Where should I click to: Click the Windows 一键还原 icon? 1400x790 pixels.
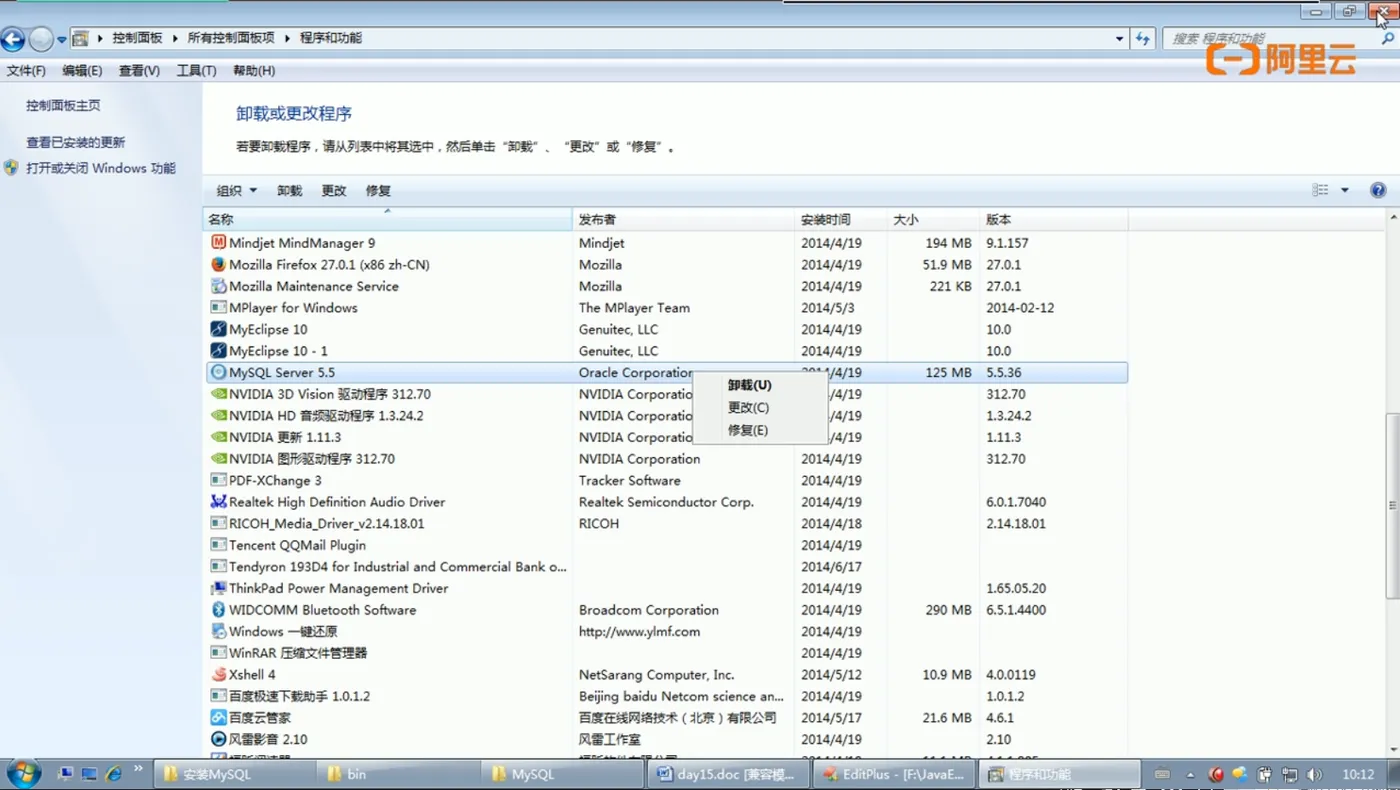[218, 631]
